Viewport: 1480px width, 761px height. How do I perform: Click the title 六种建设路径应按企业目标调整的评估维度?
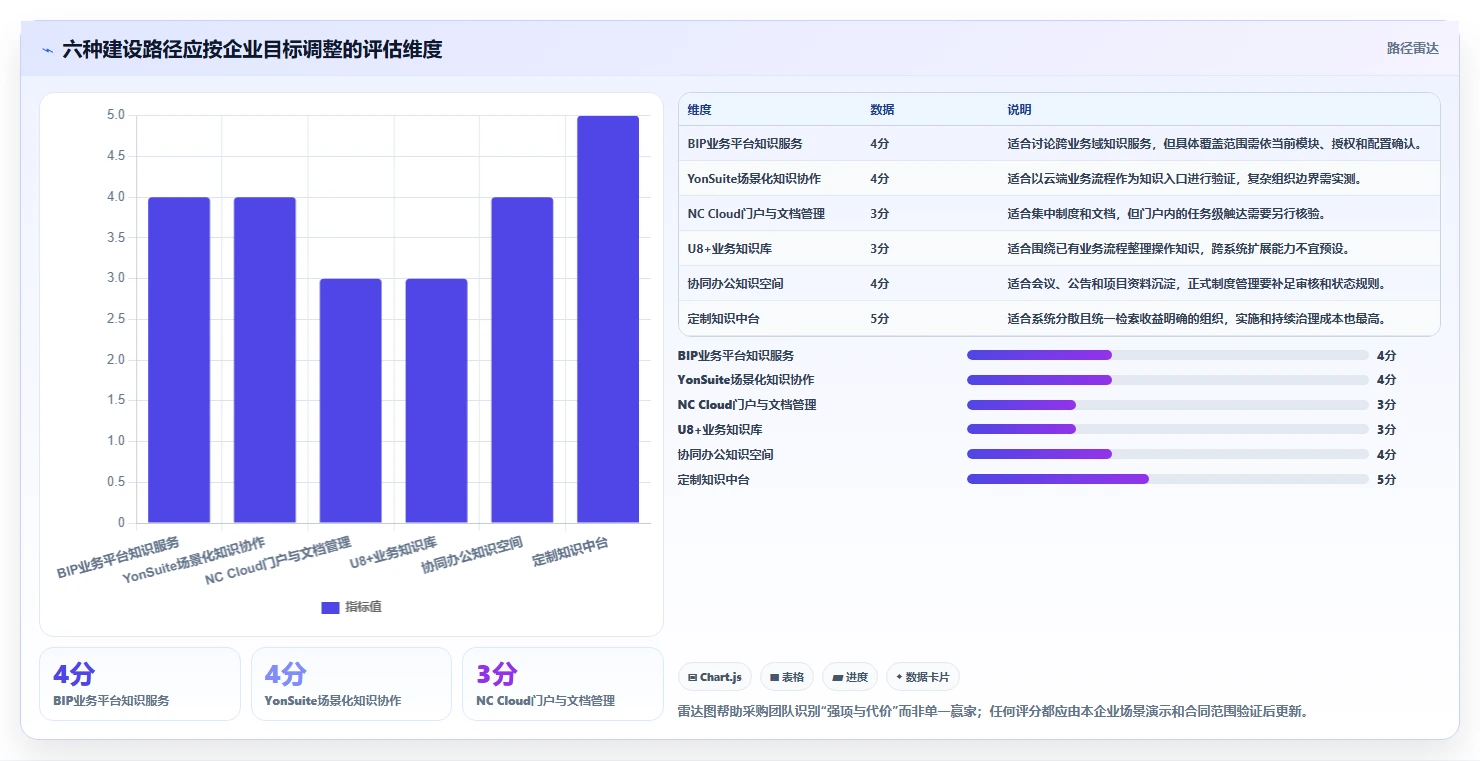(x=252, y=49)
